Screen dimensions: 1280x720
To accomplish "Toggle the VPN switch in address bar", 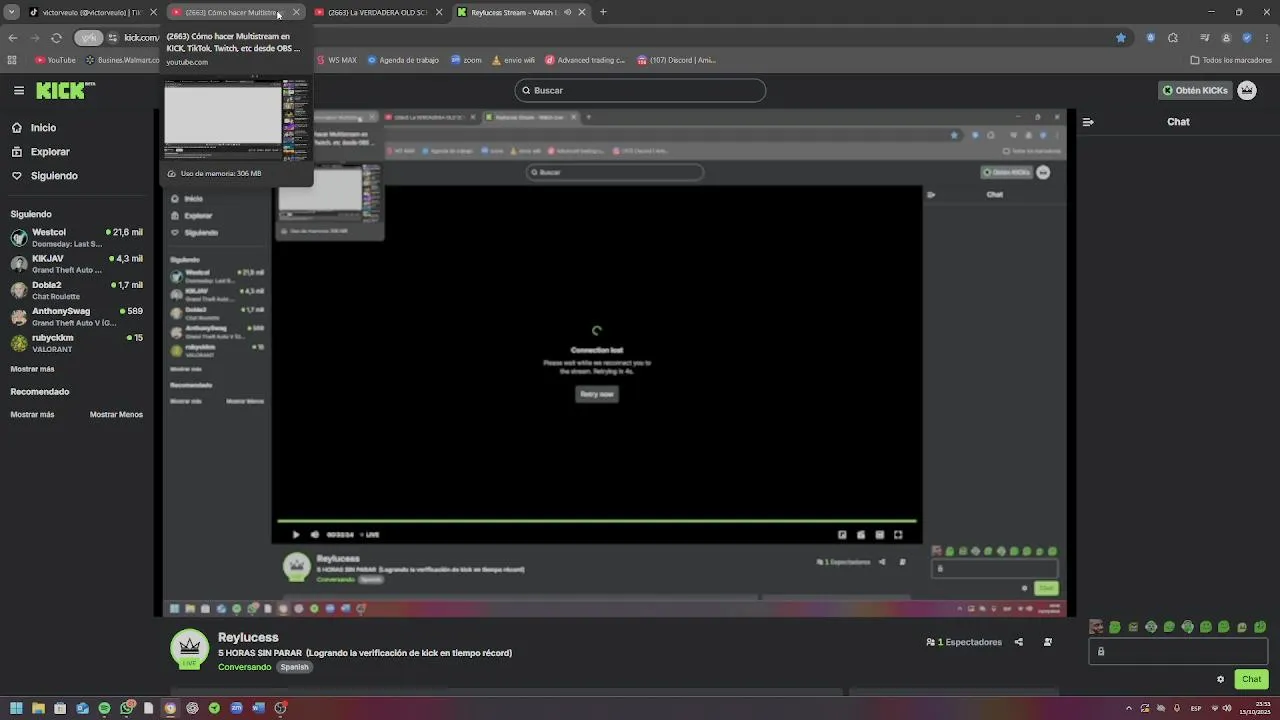I will tap(90, 37).
